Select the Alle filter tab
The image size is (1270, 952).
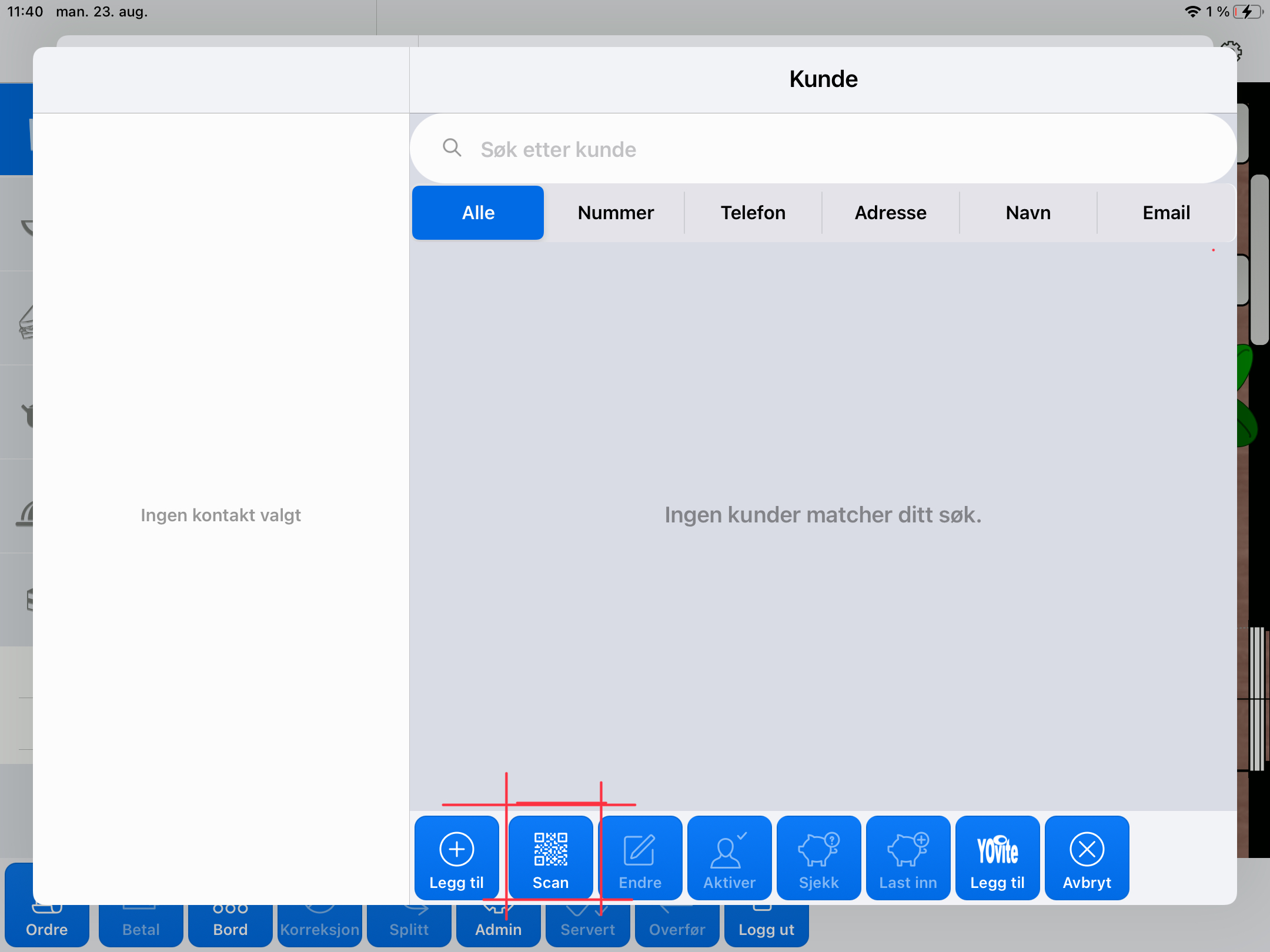click(478, 213)
